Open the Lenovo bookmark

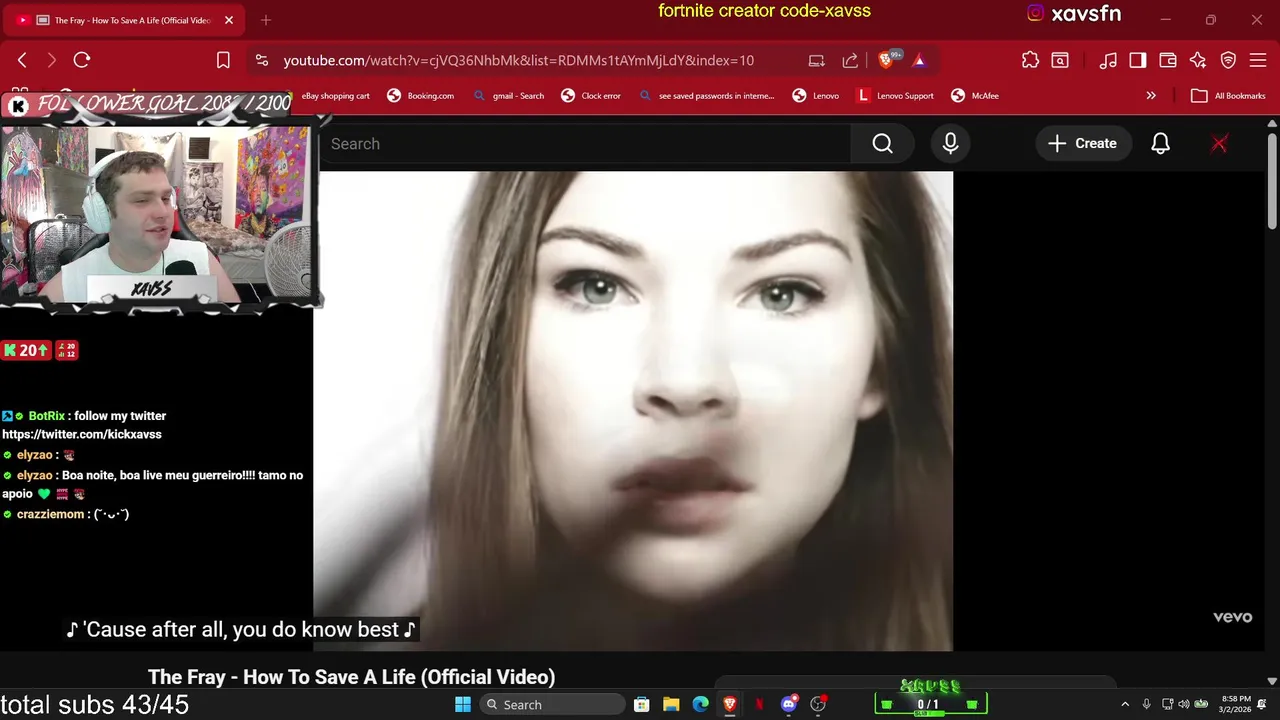coord(816,96)
